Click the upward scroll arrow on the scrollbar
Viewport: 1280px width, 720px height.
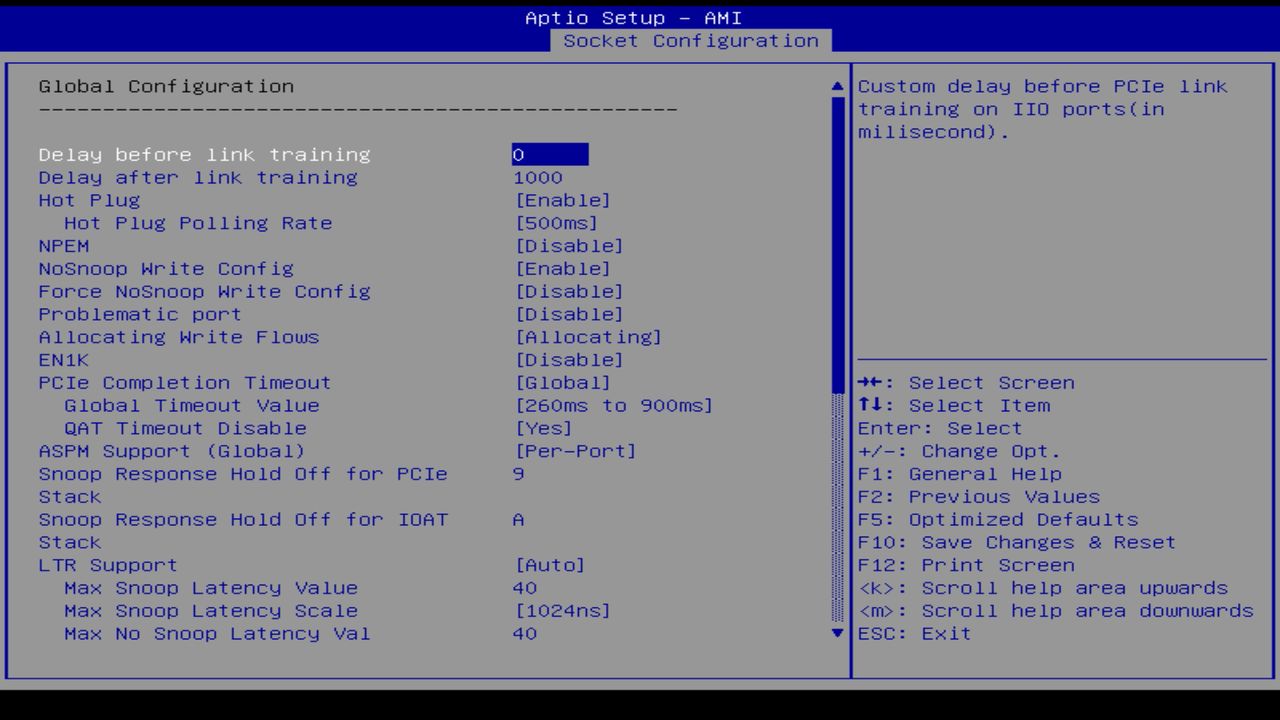(836, 85)
